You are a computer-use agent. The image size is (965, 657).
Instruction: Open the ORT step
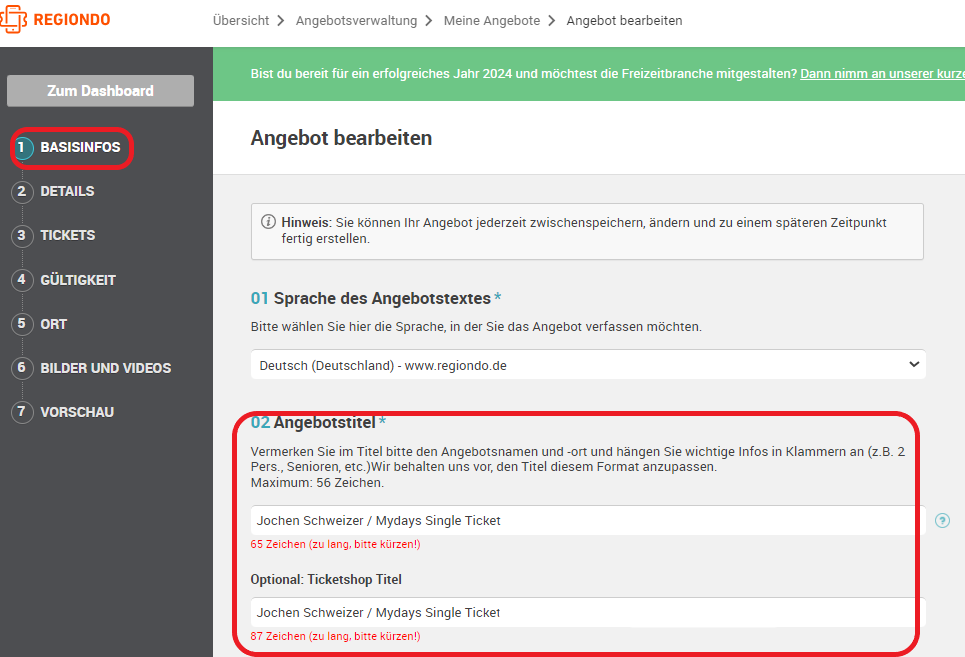tap(54, 324)
